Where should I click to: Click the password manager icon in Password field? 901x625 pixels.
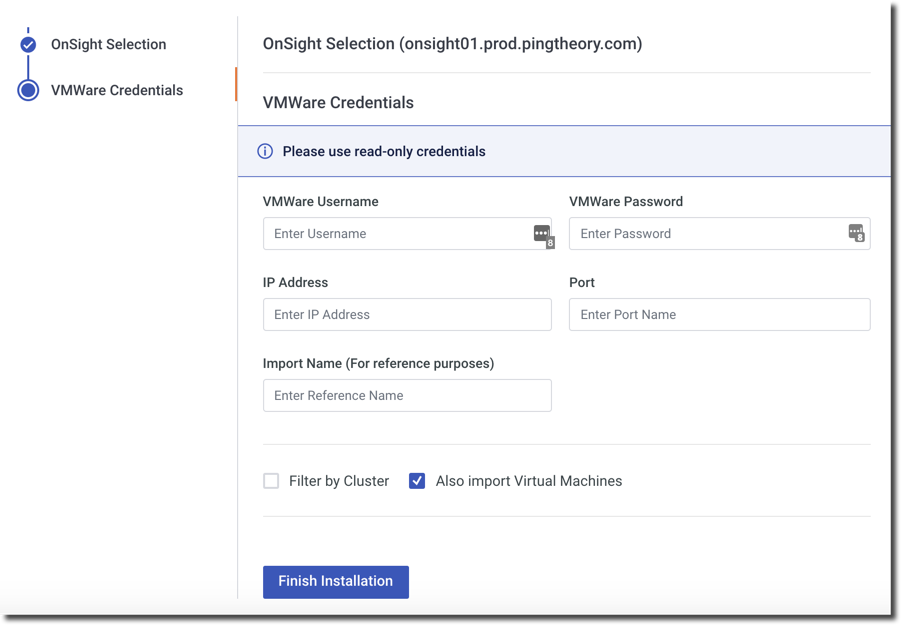coord(856,233)
